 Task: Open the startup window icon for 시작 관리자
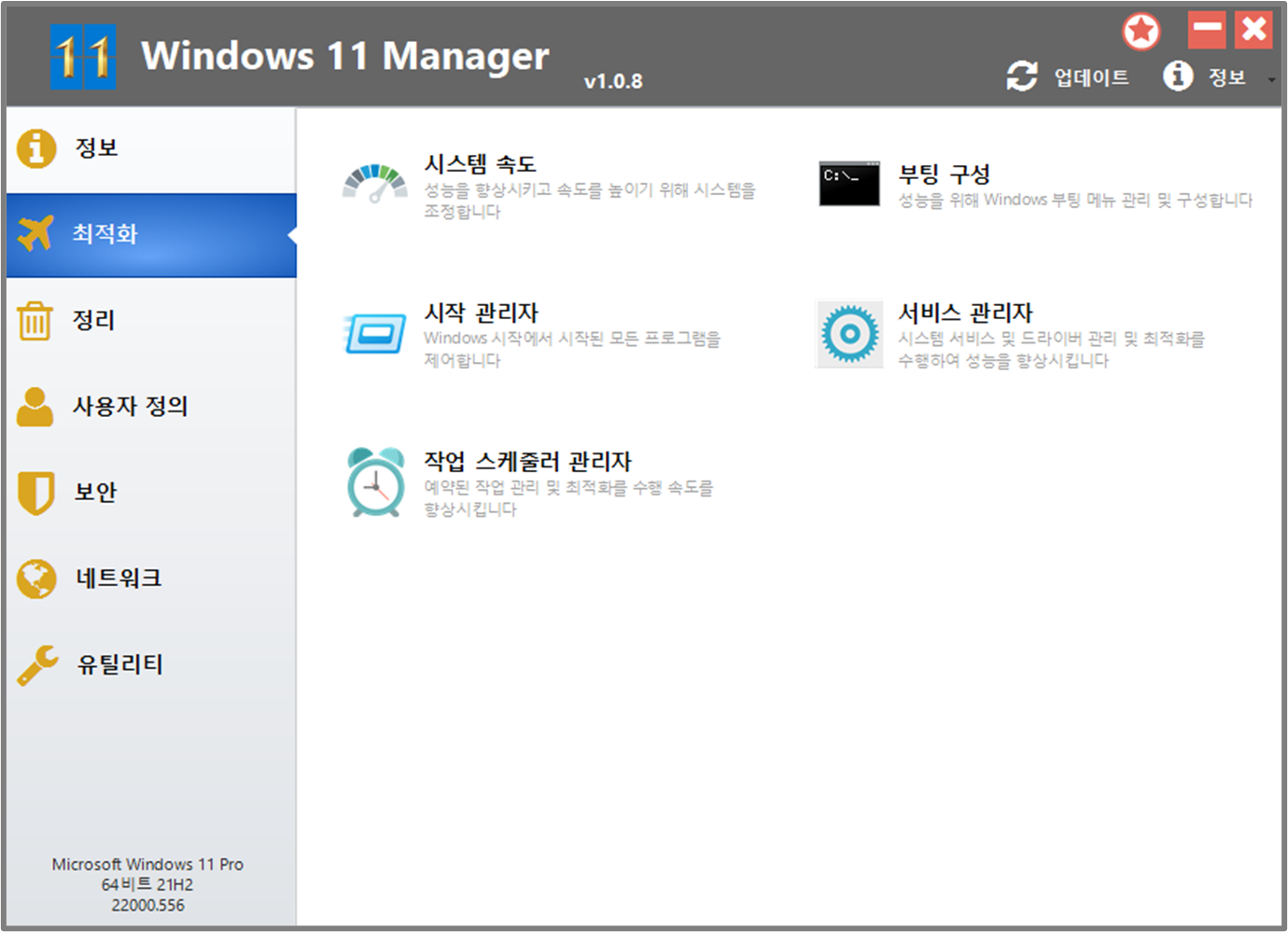coord(374,334)
